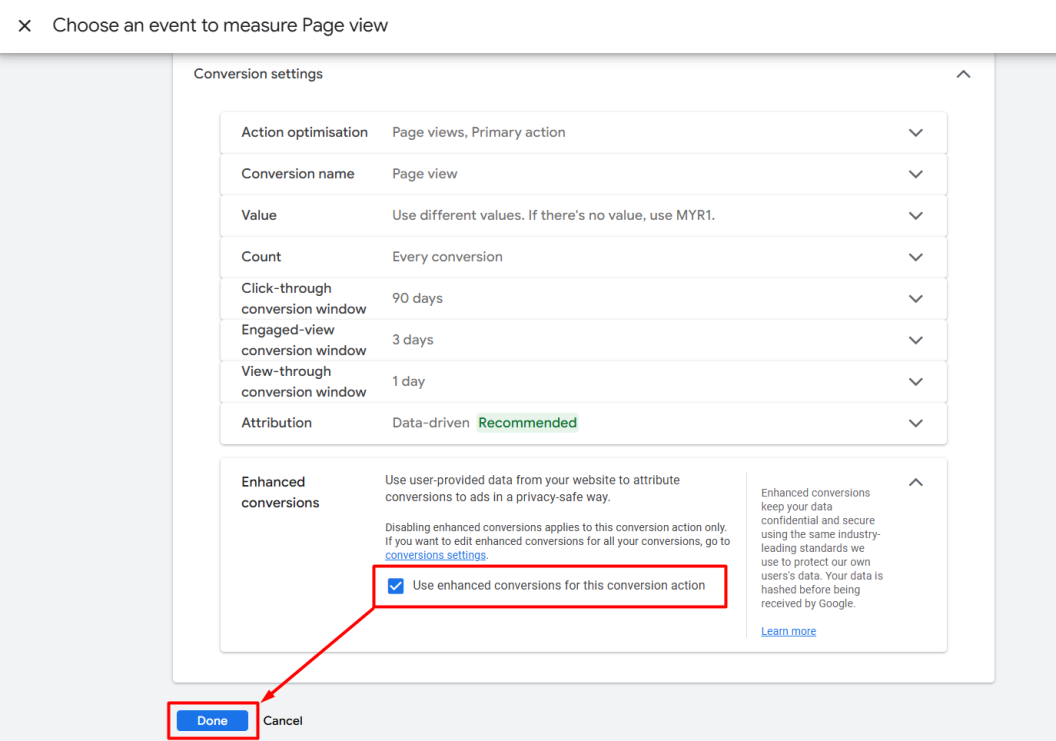
Task: Open the Value setting chevron
Action: pyautogui.click(x=915, y=215)
